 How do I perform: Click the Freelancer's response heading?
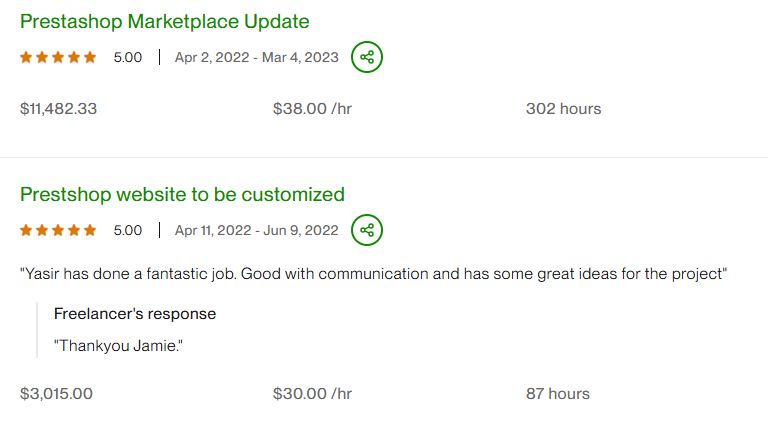(x=134, y=314)
